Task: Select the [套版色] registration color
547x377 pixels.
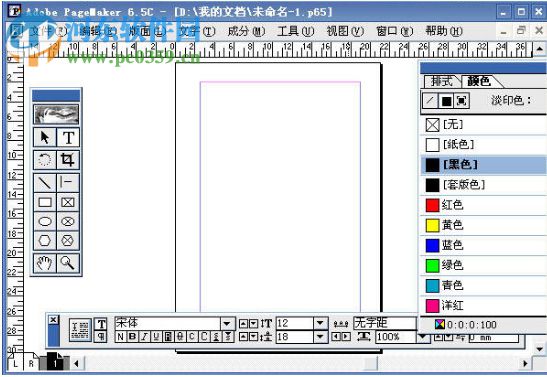Action: click(484, 185)
